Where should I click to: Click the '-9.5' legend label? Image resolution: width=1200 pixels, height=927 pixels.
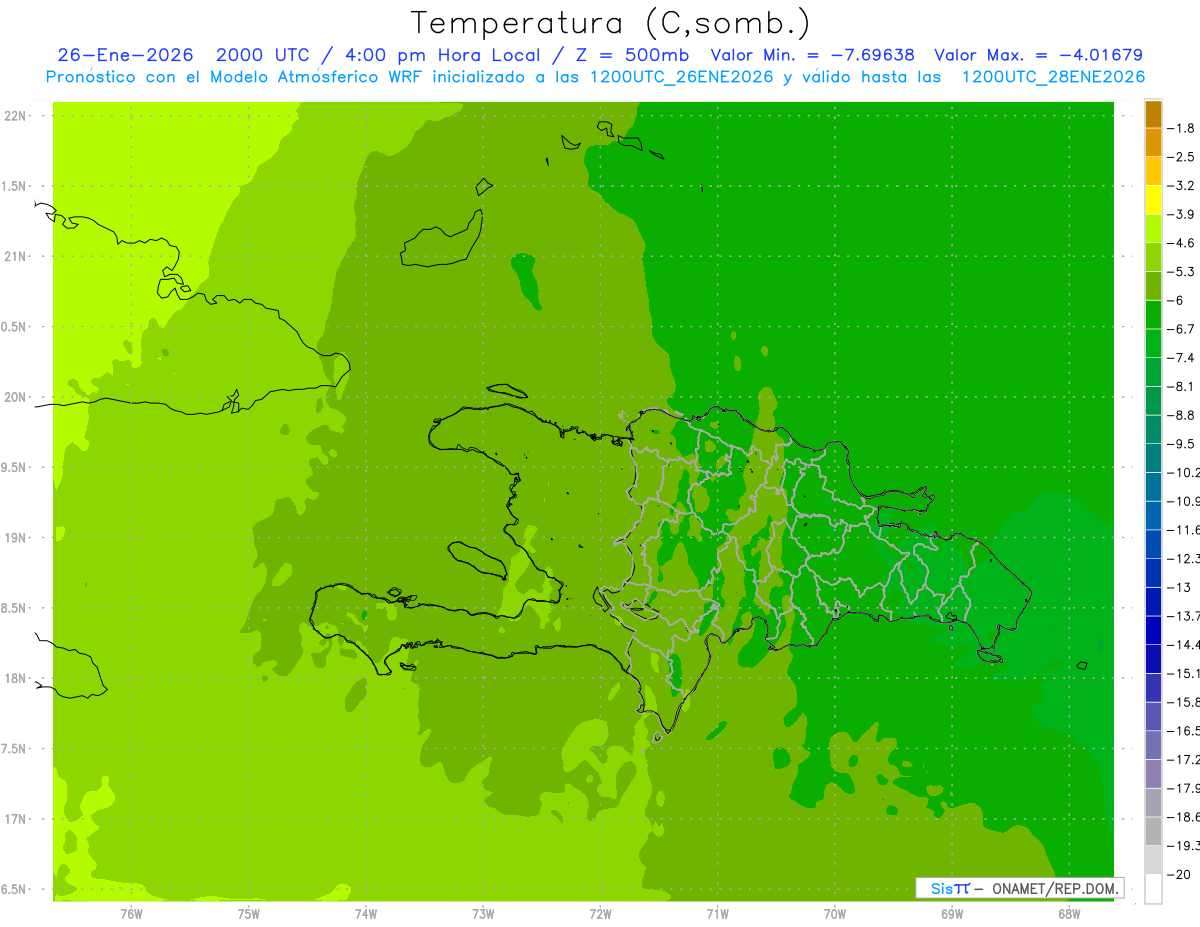1181,443
